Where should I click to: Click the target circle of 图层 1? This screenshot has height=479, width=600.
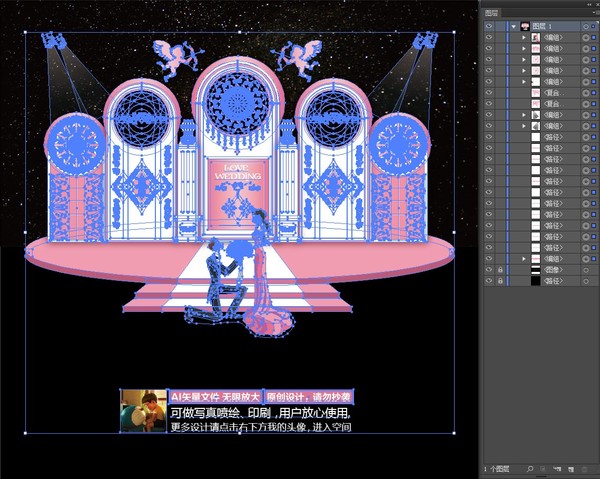point(585,26)
